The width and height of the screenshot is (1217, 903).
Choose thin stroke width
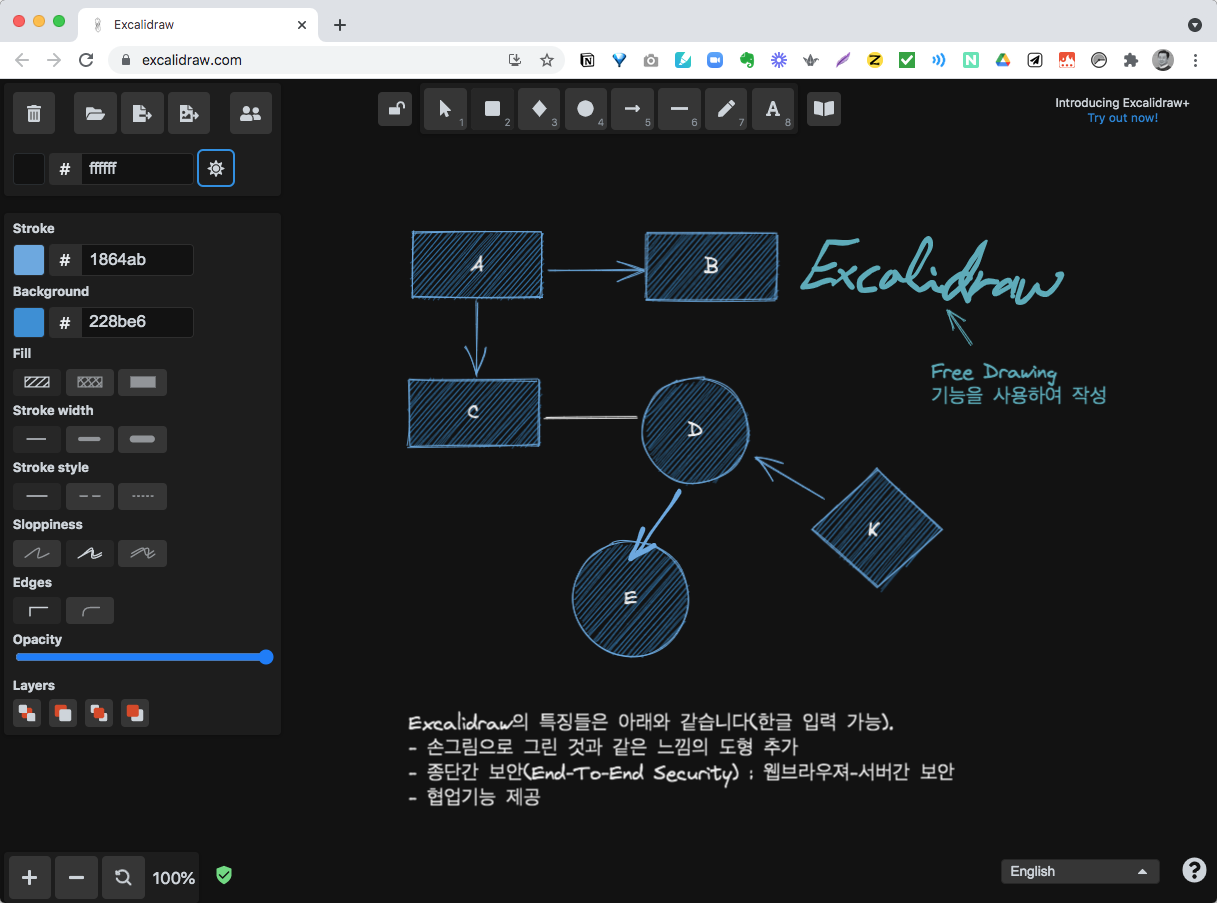37,439
